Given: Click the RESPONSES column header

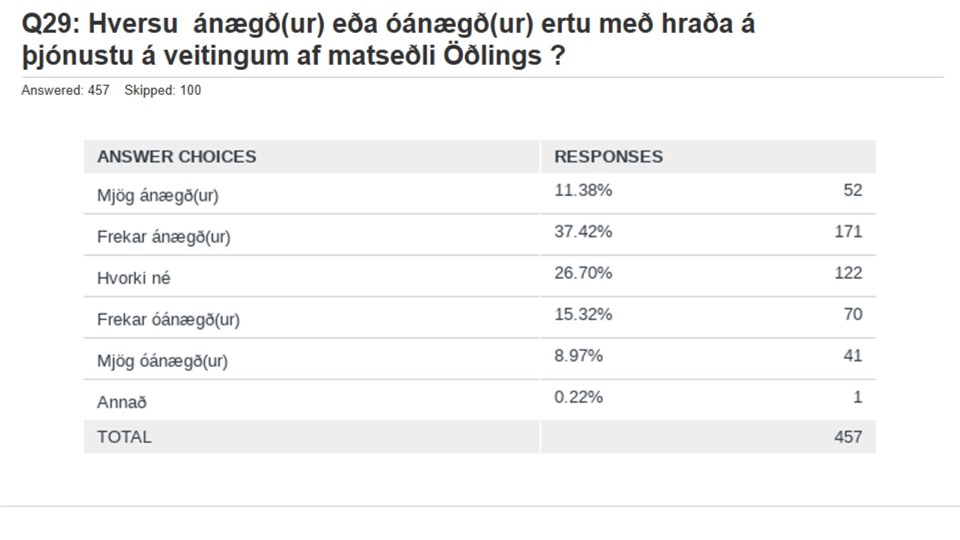Looking at the screenshot, I should point(609,157).
